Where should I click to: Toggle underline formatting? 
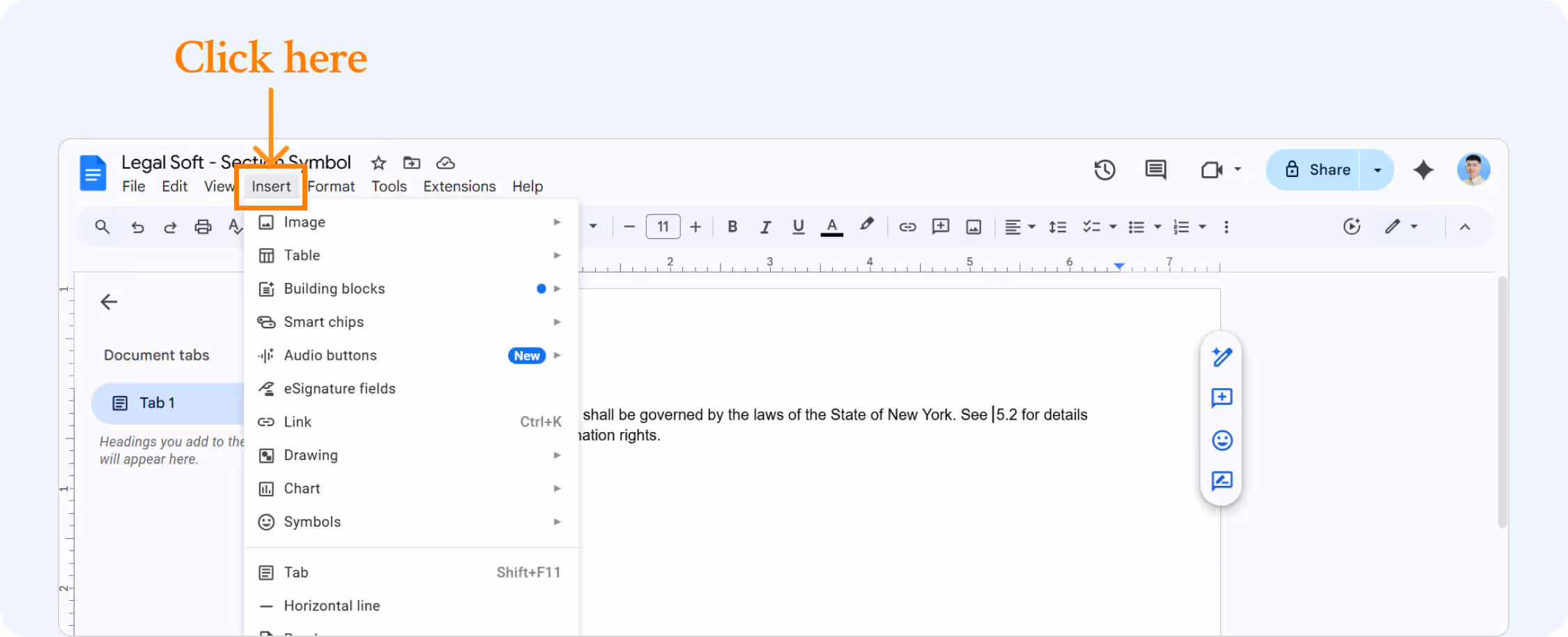(798, 227)
